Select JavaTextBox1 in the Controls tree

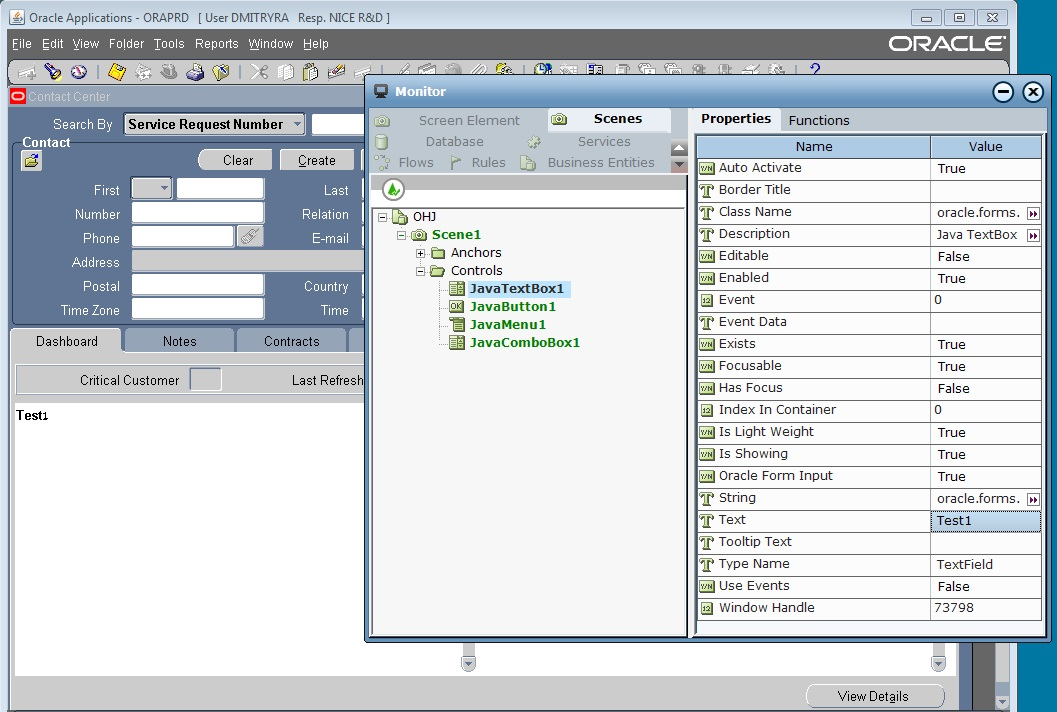pos(516,289)
